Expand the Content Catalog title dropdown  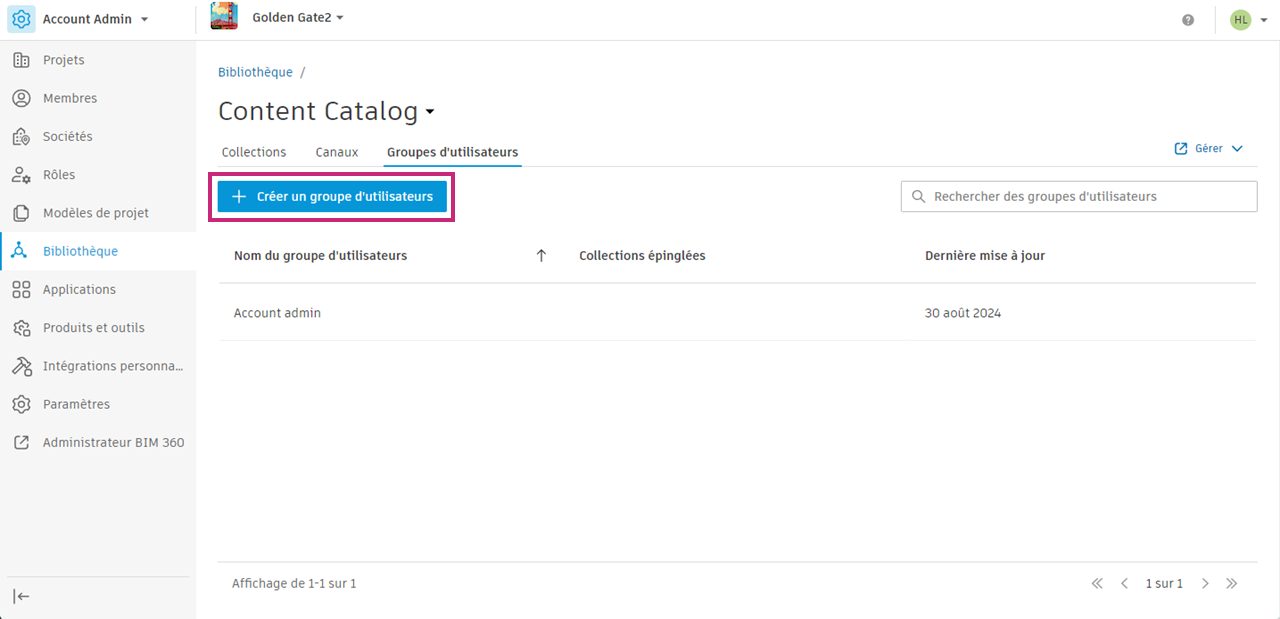tap(430, 112)
